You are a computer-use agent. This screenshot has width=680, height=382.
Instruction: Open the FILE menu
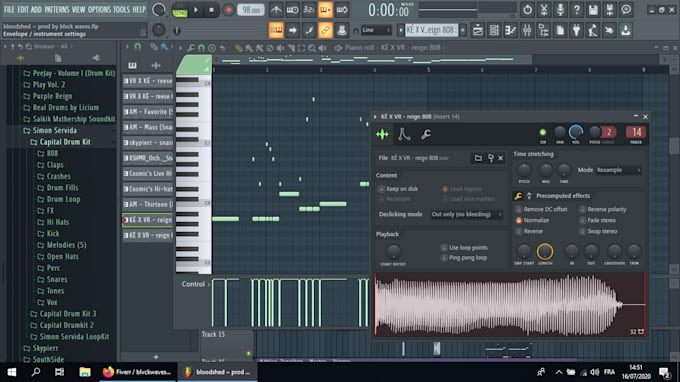pos(9,9)
